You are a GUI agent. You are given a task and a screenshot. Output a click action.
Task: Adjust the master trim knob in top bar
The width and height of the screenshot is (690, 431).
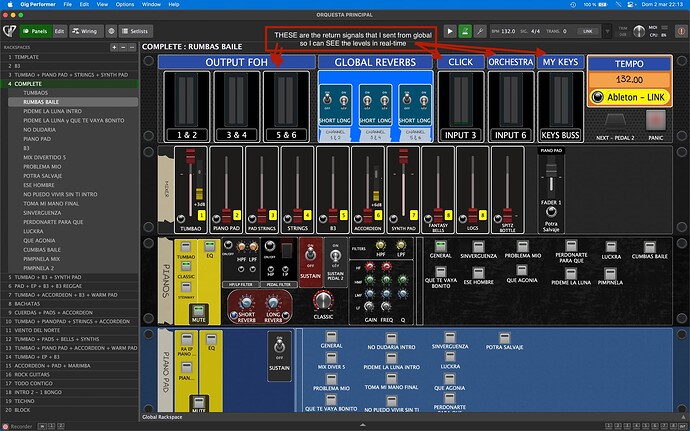[x=639, y=31]
